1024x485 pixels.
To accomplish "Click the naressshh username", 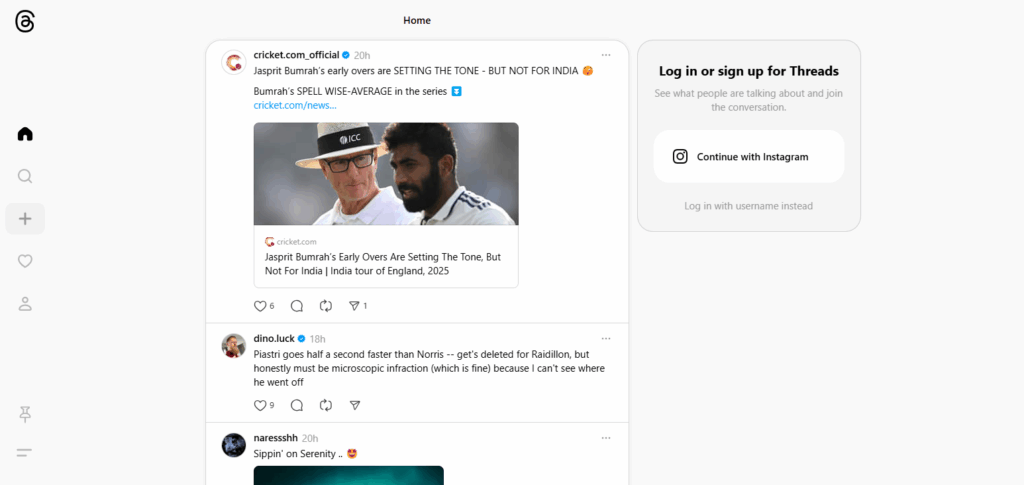I will pos(275,438).
